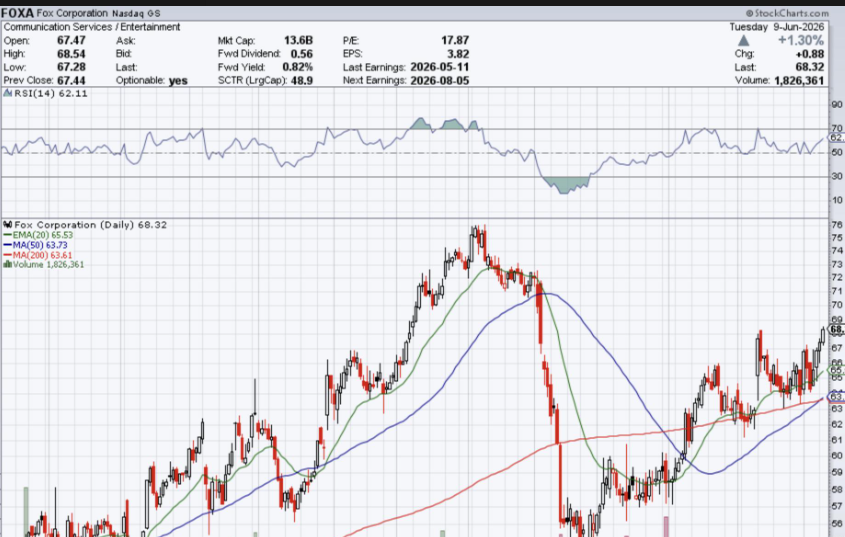845x537 pixels.
Task: Click the candlestick icon beside Fox Corporation (Daily)
Action: point(8,225)
